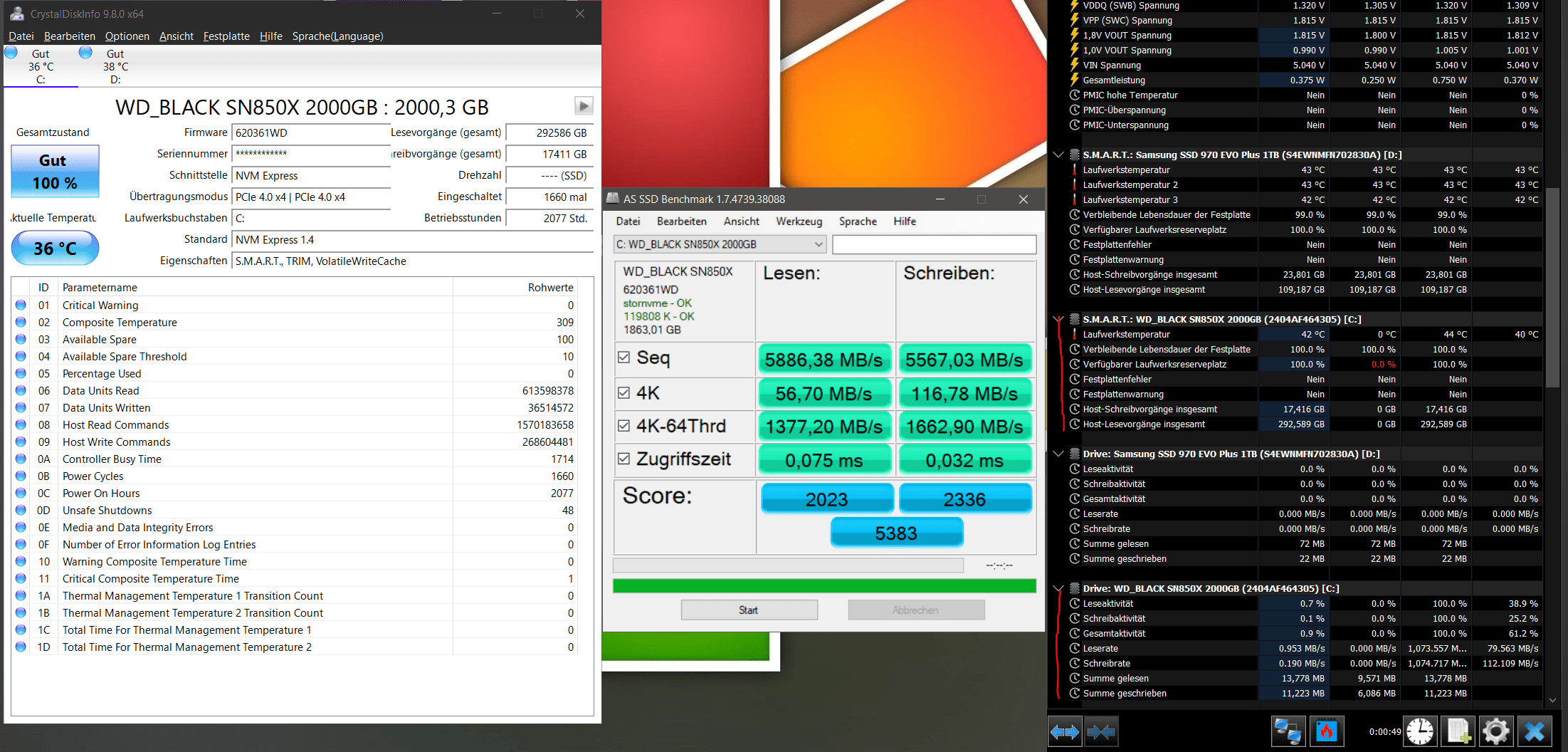The image size is (1568, 752).
Task: Open the Datei menu in CrystalDiskInfo
Action: 21,36
